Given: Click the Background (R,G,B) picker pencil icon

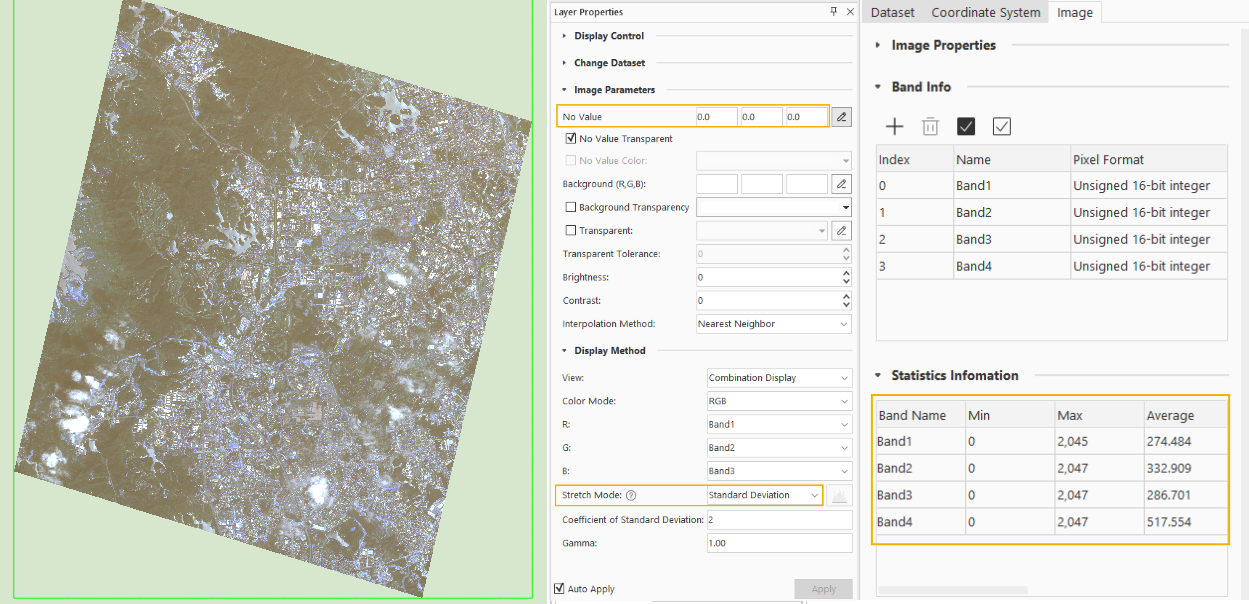Looking at the screenshot, I should [x=841, y=184].
